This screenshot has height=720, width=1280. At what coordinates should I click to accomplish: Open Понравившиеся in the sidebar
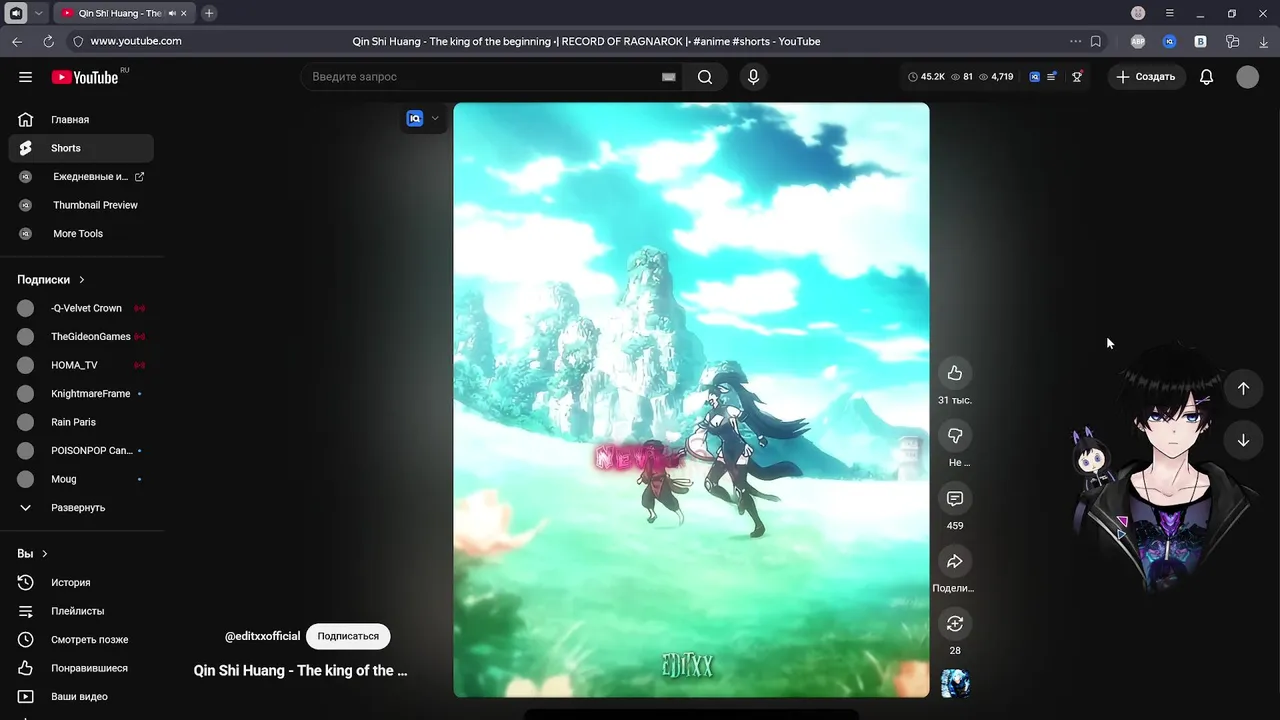[80, 668]
